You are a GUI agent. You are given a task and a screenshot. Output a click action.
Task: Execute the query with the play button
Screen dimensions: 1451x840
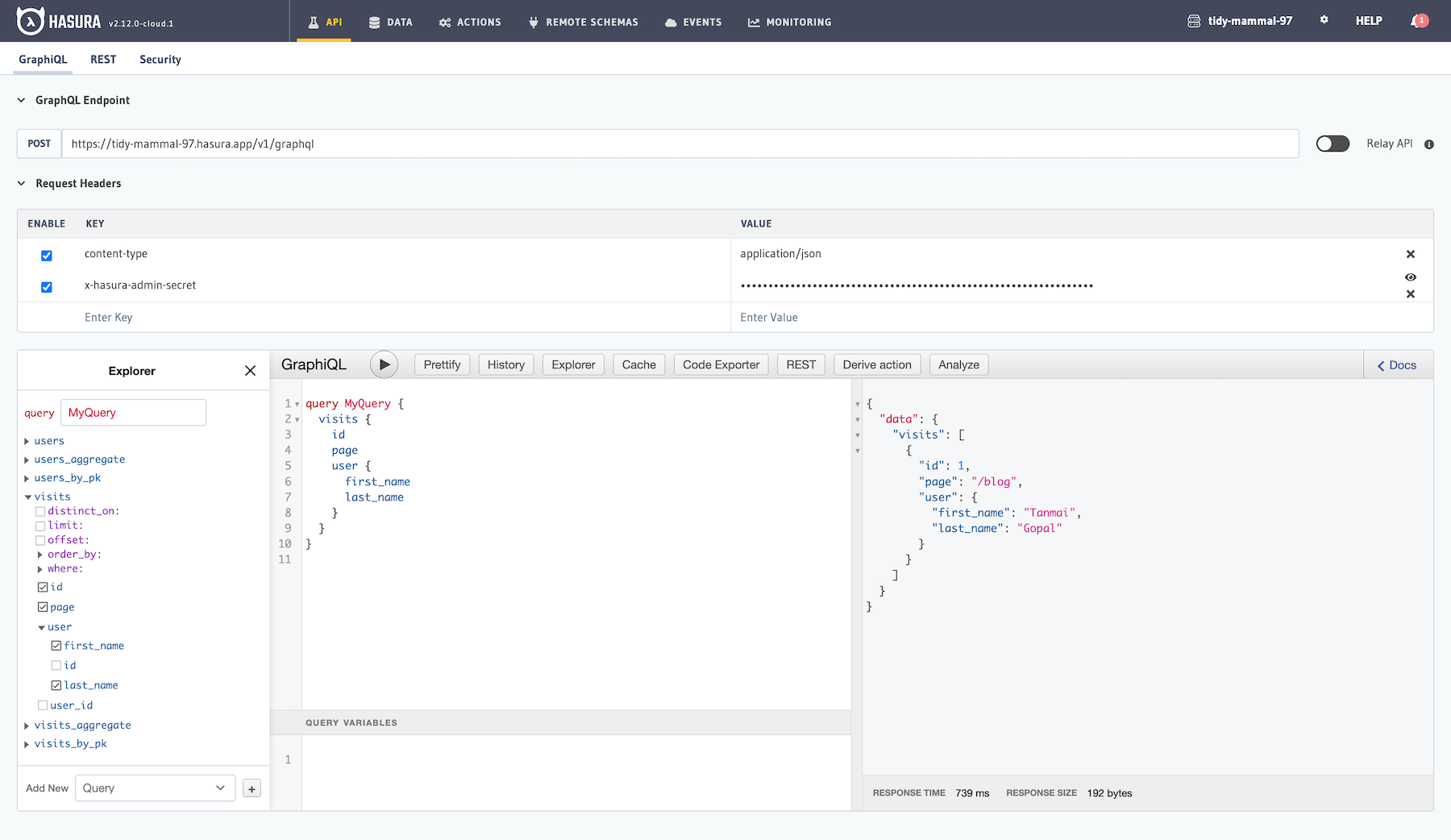[x=384, y=364]
